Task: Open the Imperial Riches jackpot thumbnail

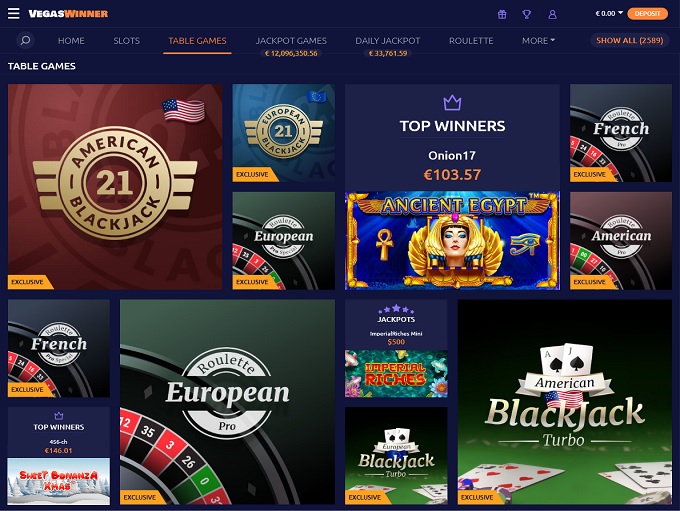Action: 396,373
